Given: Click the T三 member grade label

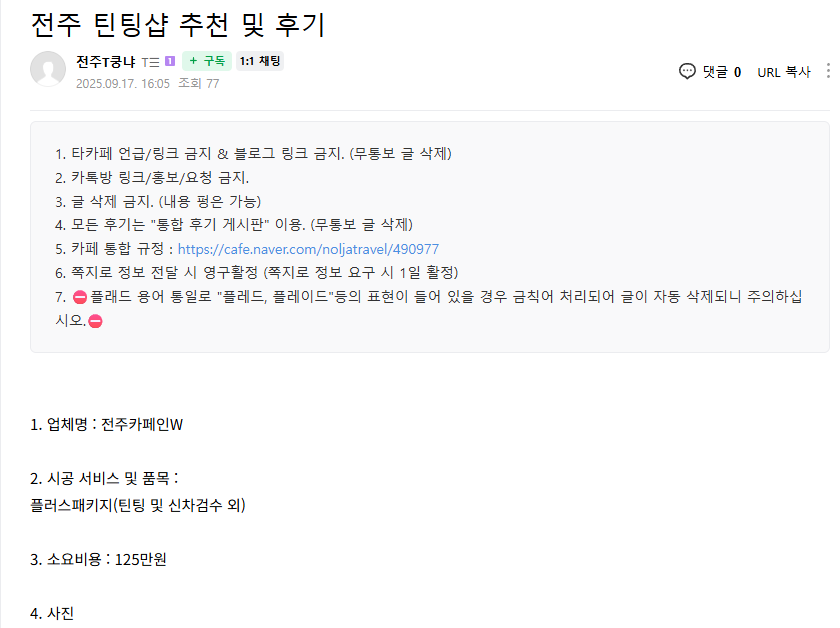Looking at the screenshot, I should coord(151,62).
